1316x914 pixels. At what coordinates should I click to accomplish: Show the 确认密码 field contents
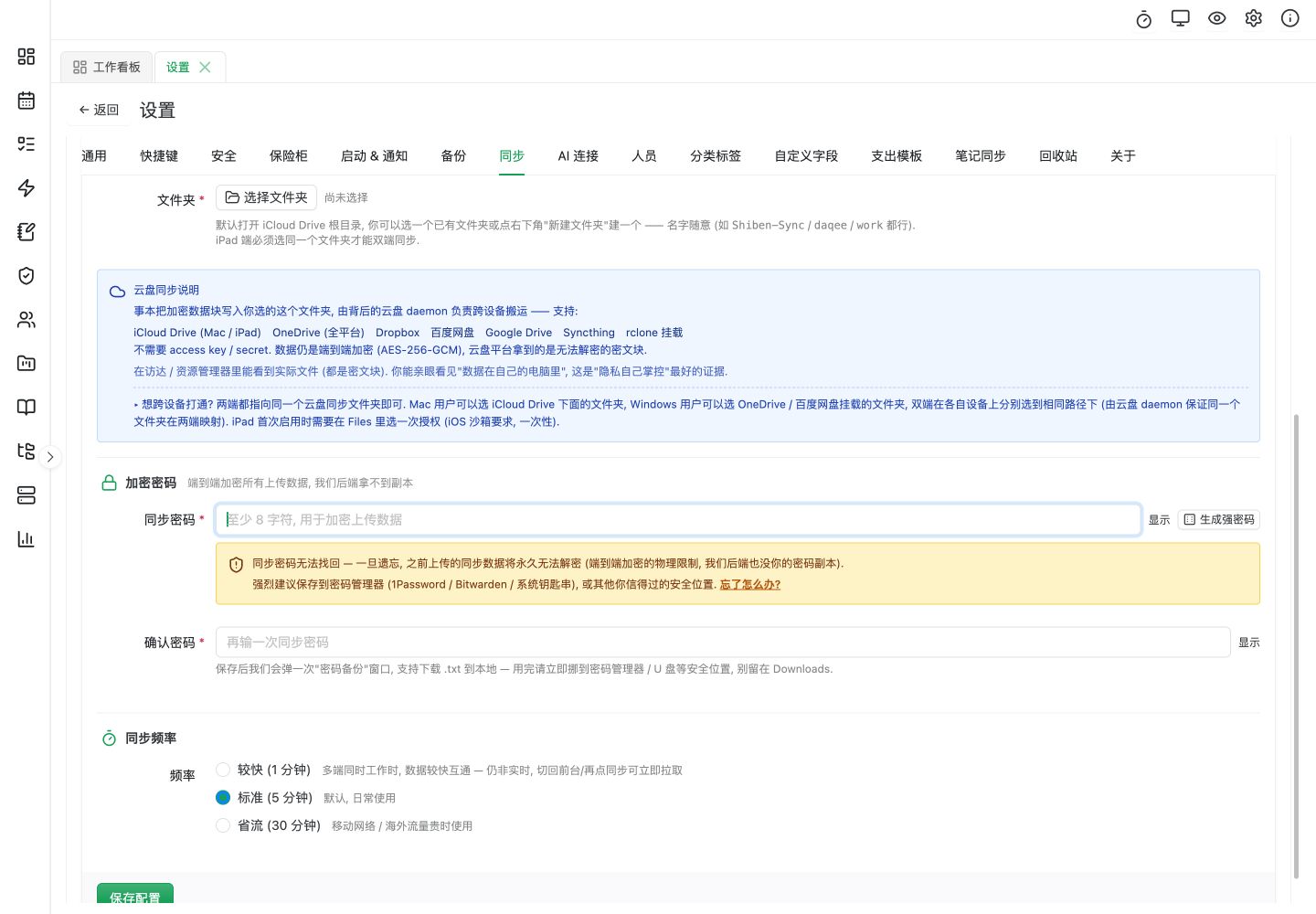coord(1249,643)
